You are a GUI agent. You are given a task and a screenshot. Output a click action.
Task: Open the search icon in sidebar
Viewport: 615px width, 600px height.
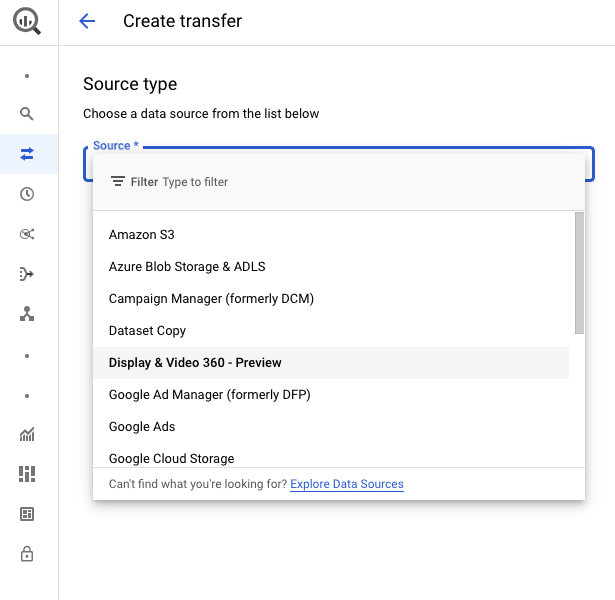point(27,114)
